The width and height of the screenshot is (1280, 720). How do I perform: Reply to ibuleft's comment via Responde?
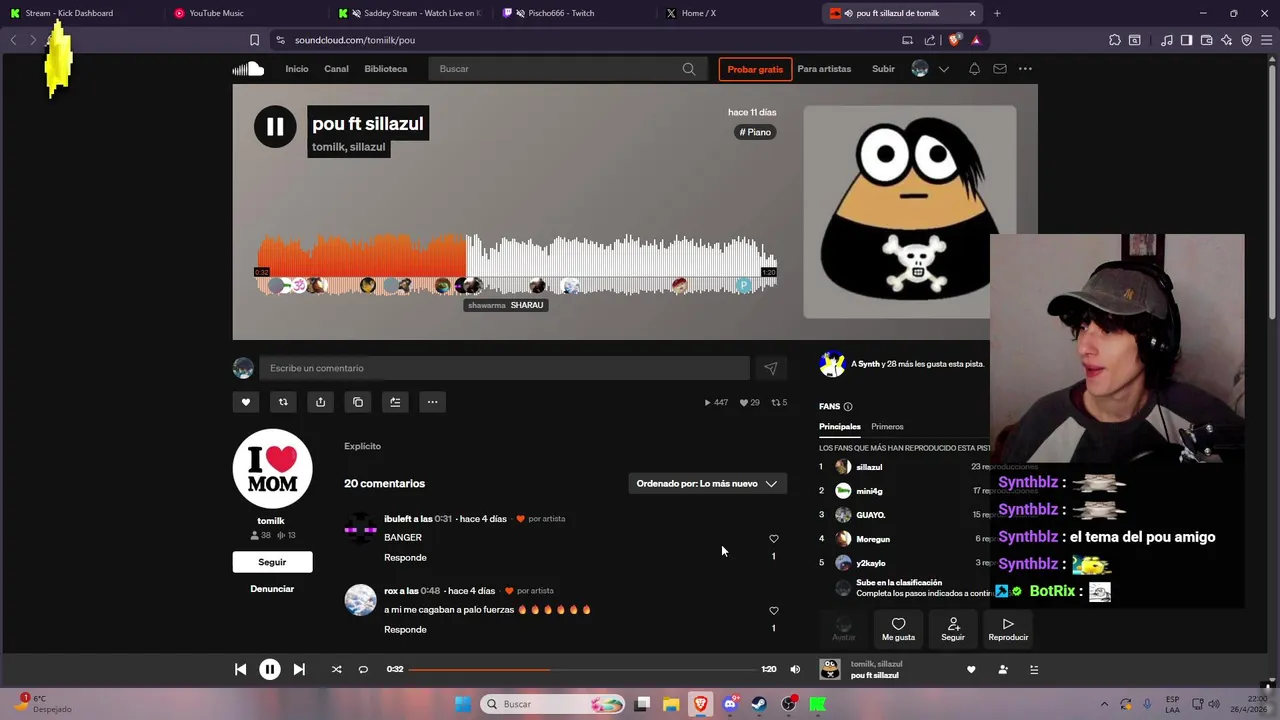[x=405, y=558]
